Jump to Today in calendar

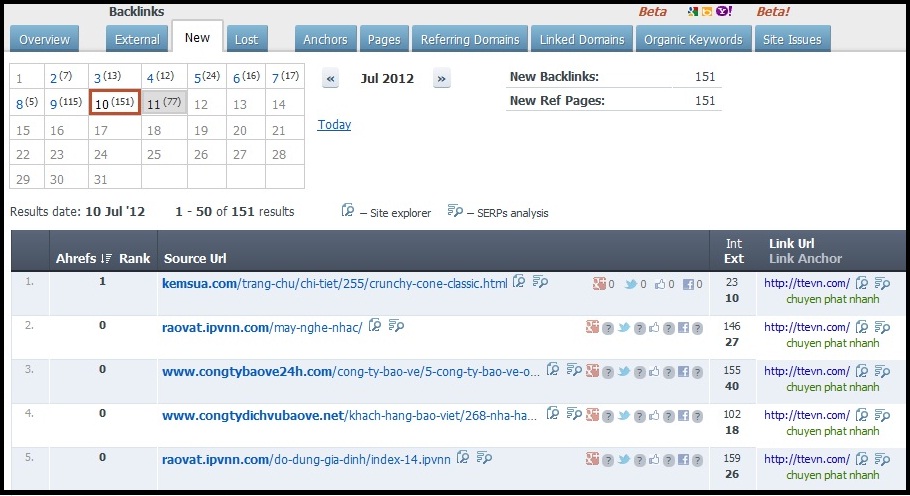(334, 125)
